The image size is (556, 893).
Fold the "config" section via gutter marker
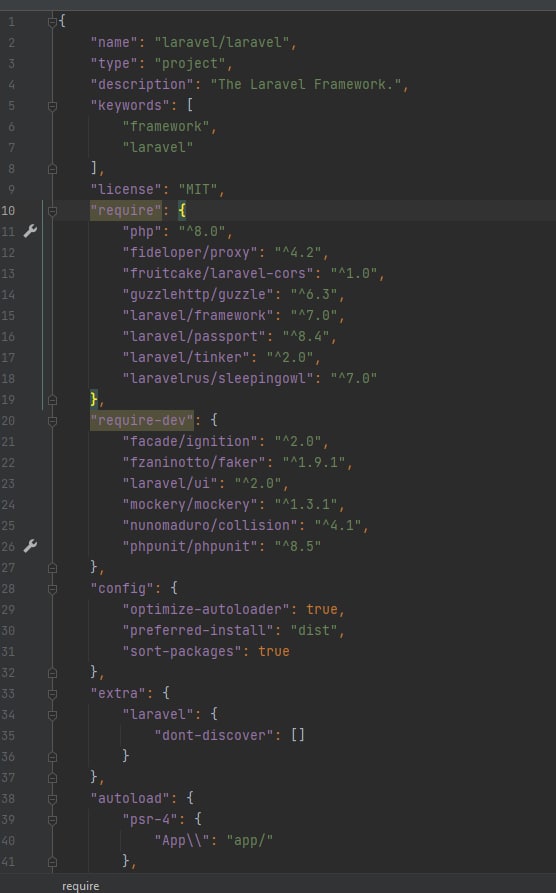[52, 589]
